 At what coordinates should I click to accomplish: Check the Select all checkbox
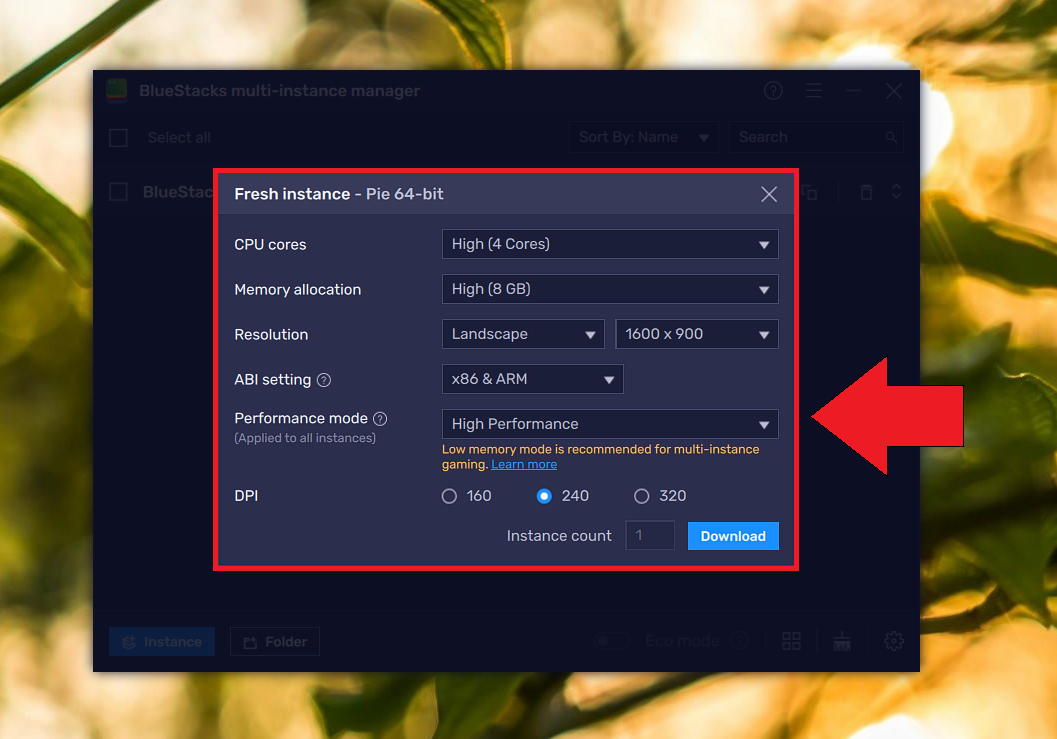(117, 137)
